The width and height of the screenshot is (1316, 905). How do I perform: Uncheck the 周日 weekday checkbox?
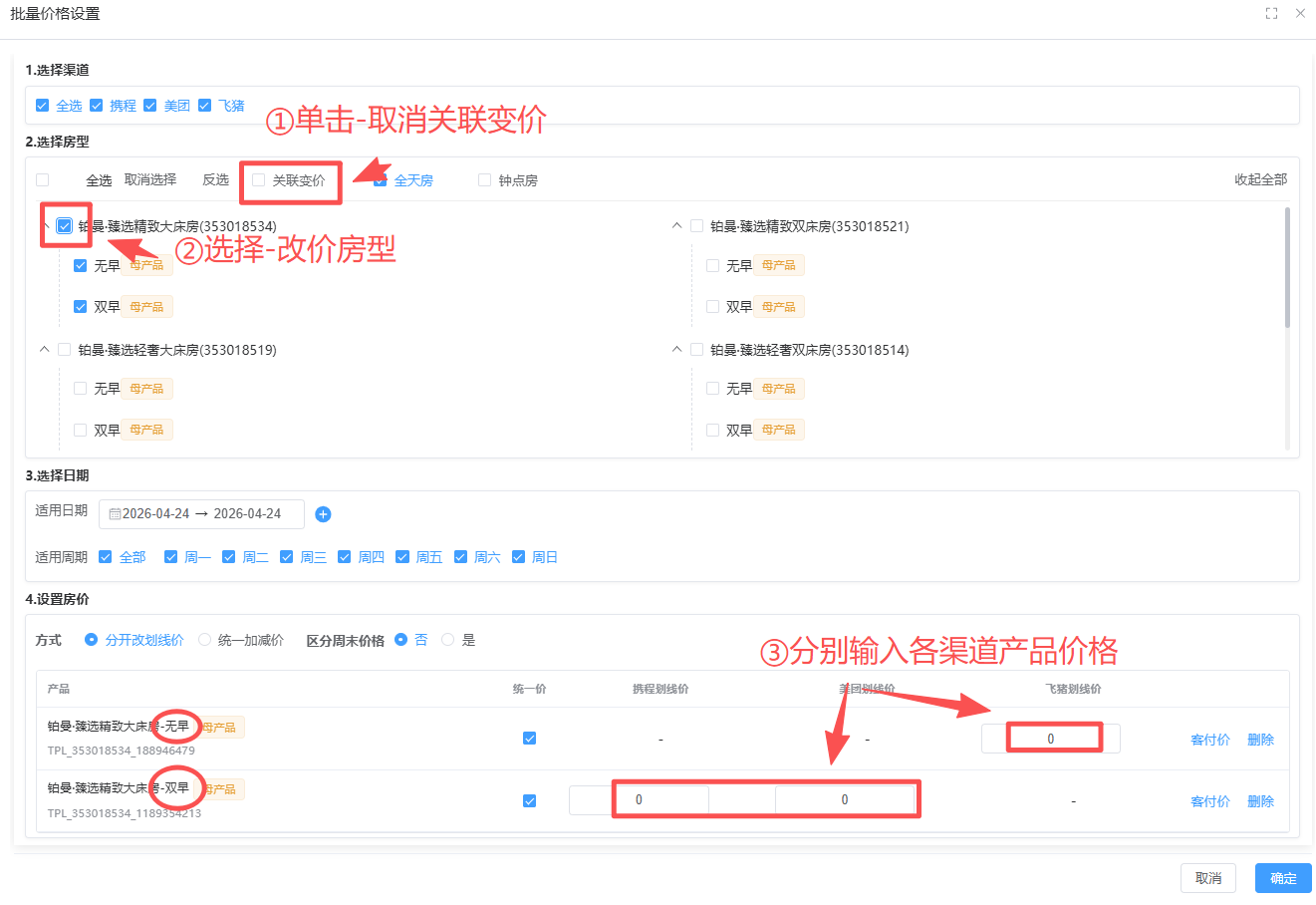519,556
